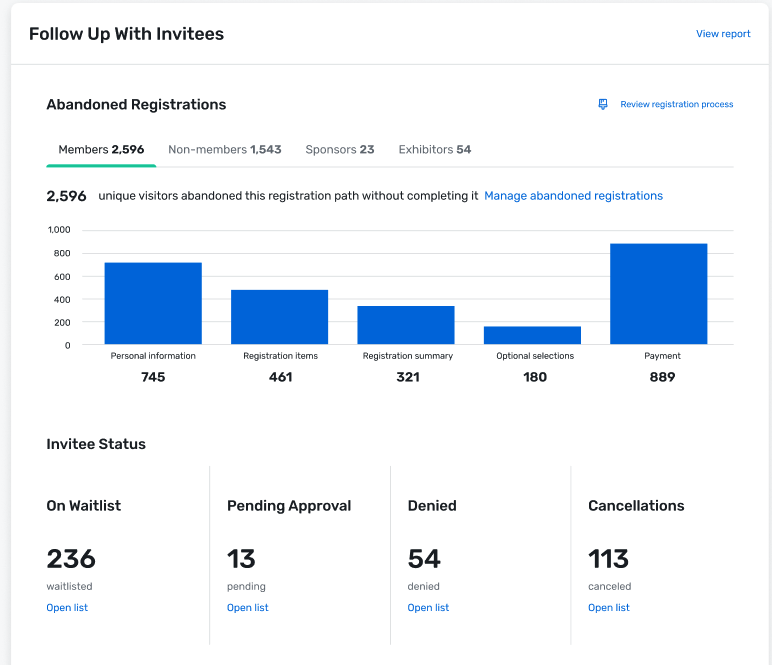
Task: Click Manage abandoned registrations link
Action: tap(573, 196)
